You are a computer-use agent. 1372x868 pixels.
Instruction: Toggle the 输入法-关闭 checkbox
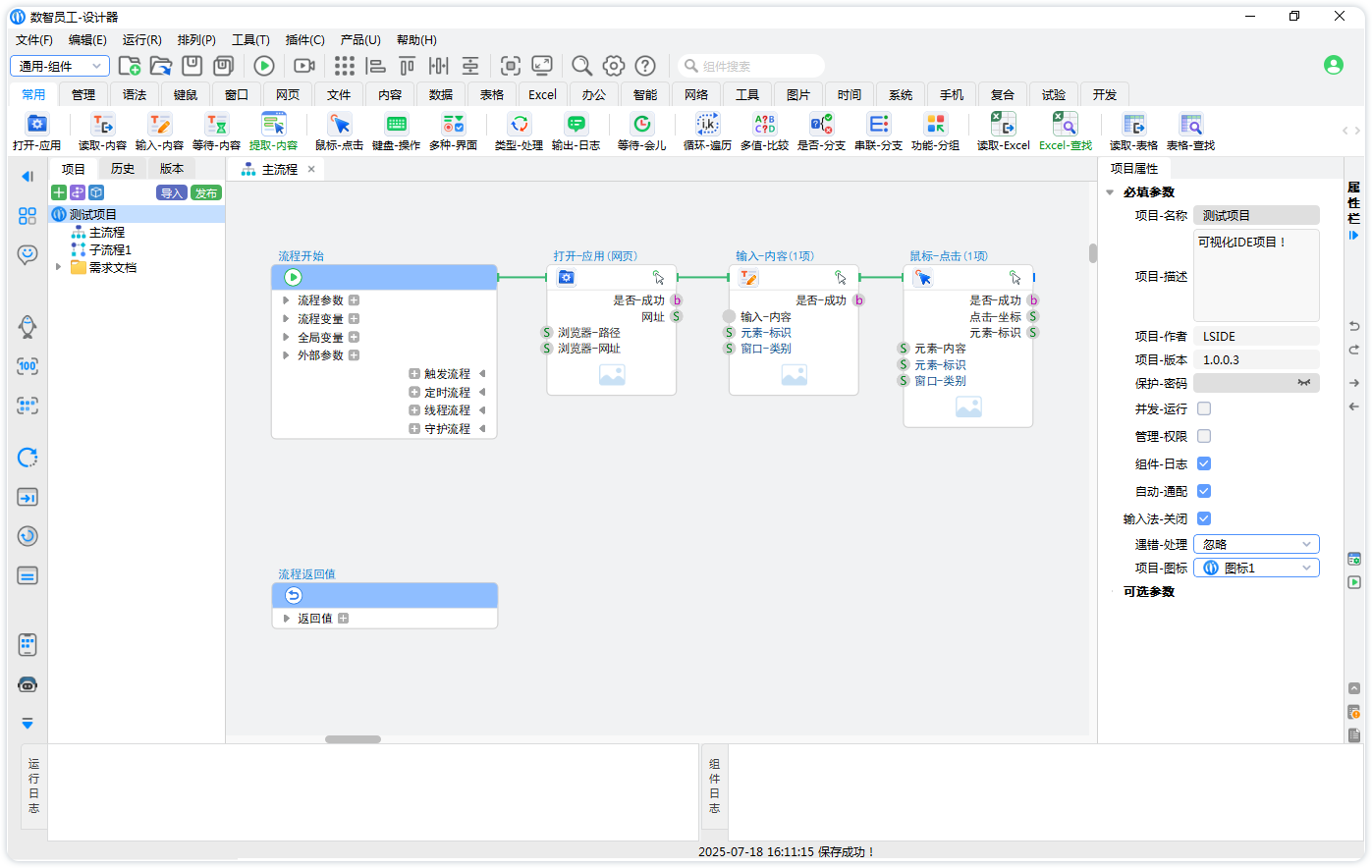point(1204,518)
